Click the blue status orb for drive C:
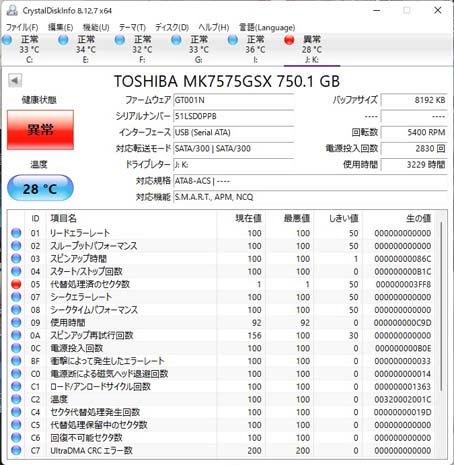 7,40
